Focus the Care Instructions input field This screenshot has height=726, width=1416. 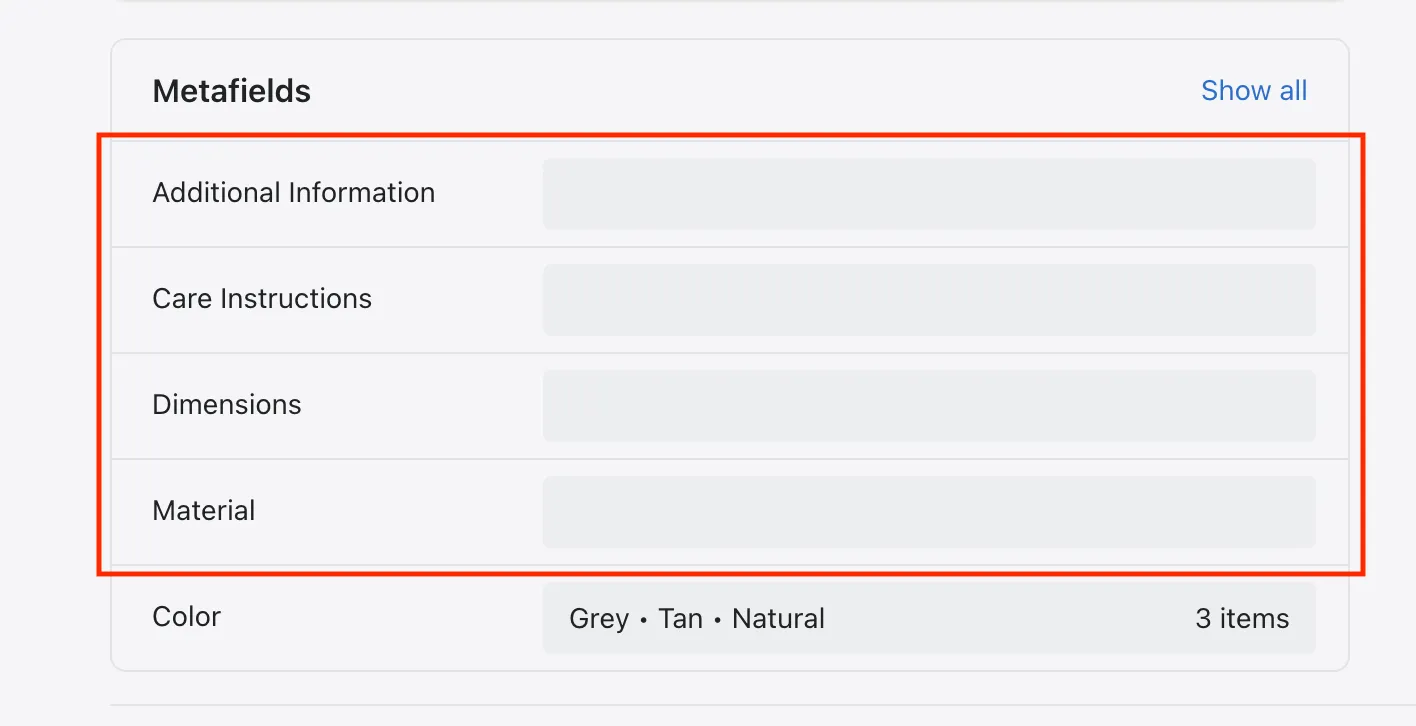coord(929,300)
